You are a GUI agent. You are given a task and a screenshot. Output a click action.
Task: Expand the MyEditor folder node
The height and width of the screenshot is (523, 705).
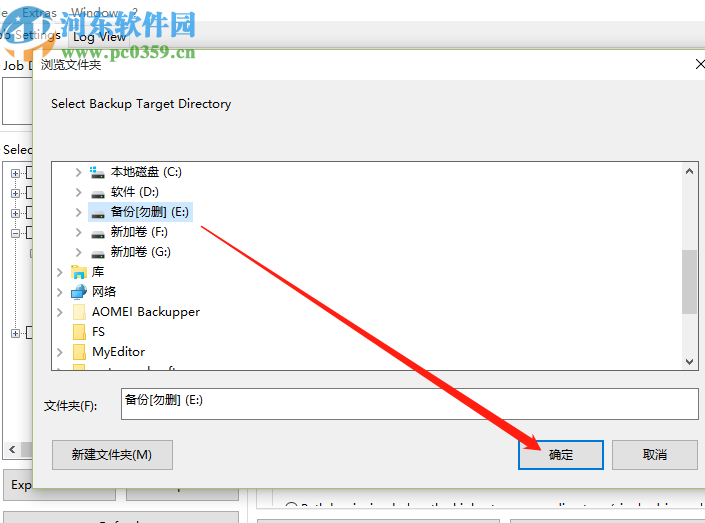click(x=59, y=352)
